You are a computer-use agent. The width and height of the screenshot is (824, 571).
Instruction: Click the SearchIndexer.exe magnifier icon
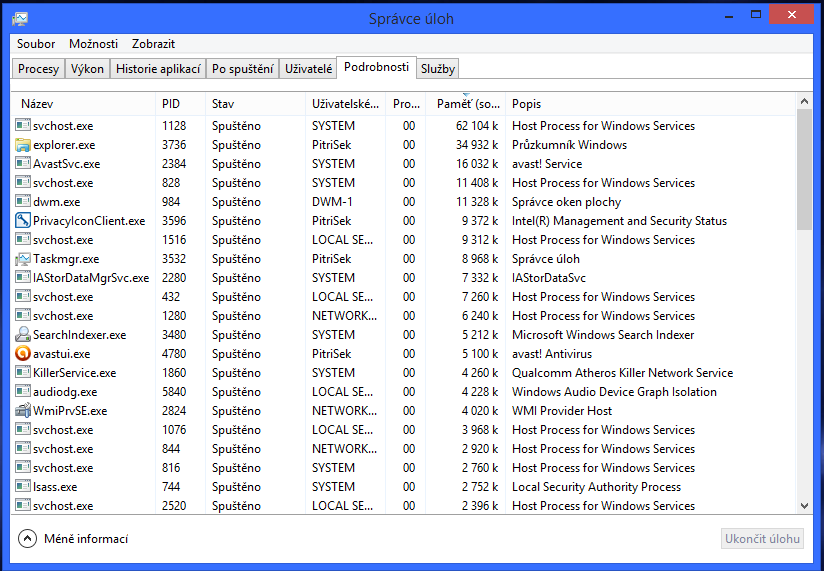[23, 335]
